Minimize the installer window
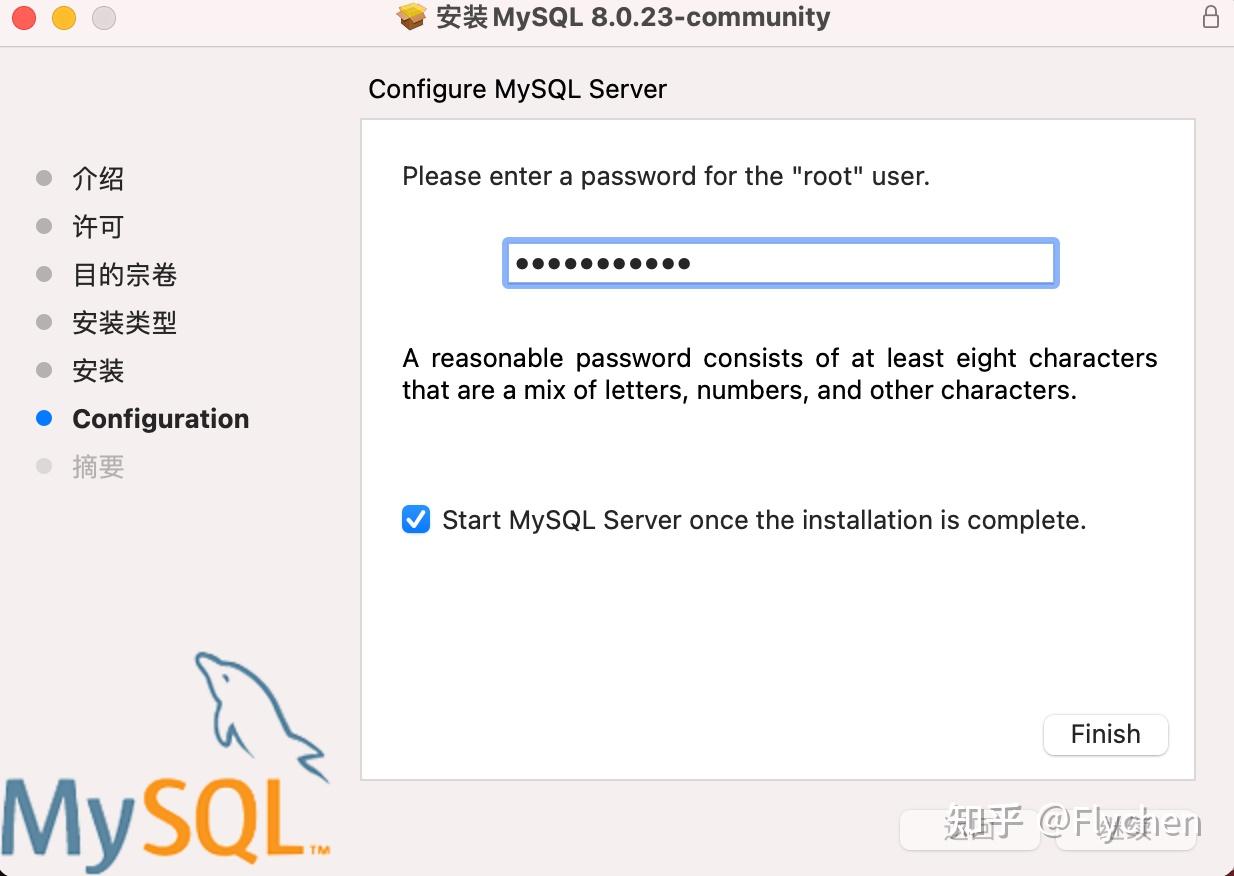The height and width of the screenshot is (876, 1234). click(x=63, y=16)
